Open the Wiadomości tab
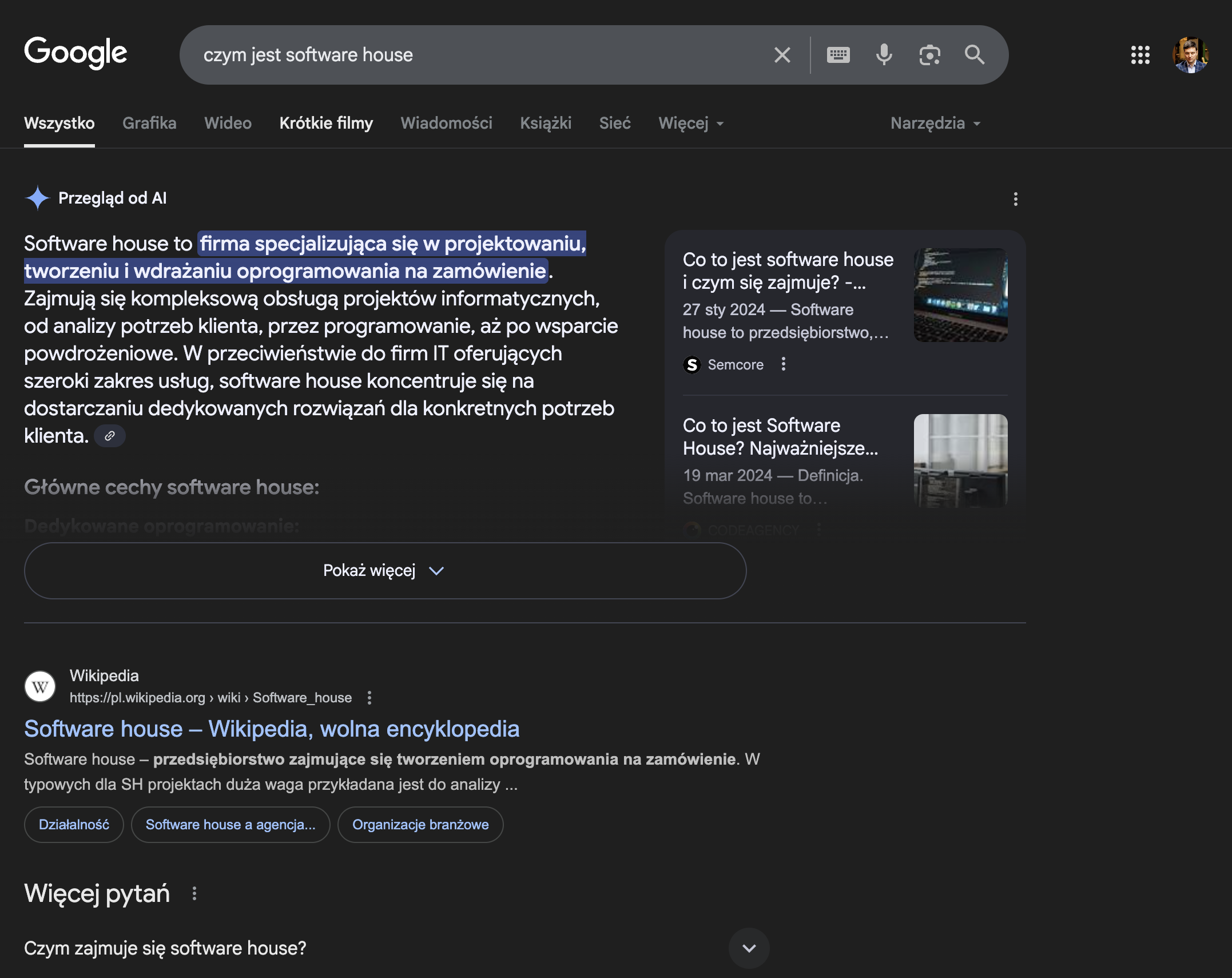1232x978 pixels. pyautogui.click(x=446, y=123)
